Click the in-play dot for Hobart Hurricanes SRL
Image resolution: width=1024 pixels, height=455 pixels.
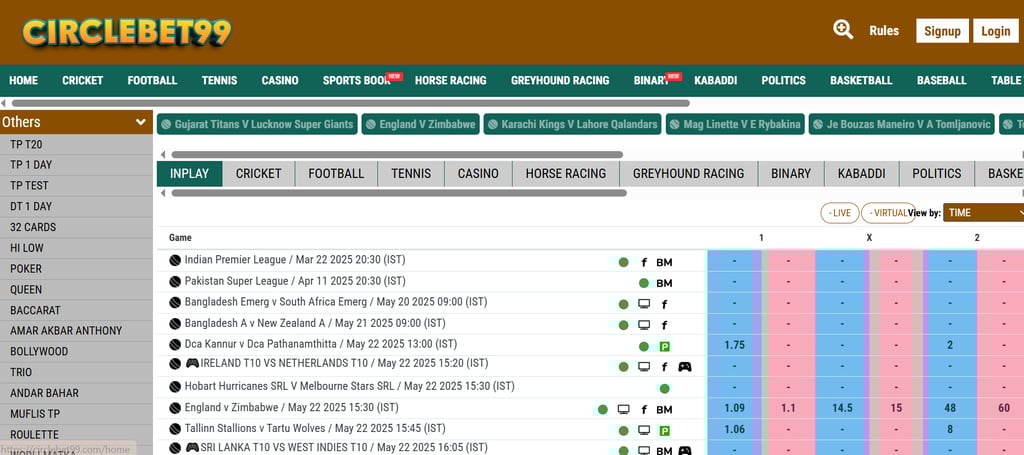click(x=664, y=388)
